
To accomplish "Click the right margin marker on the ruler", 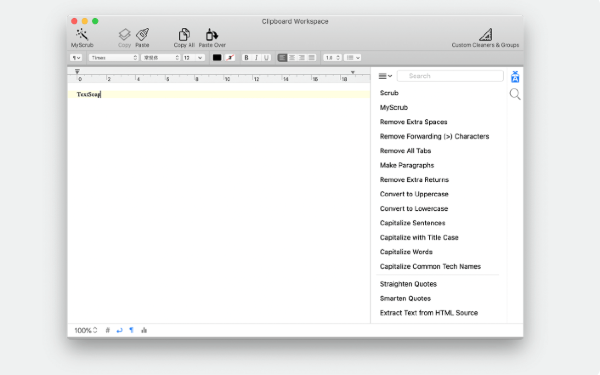I will coord(353,72).
